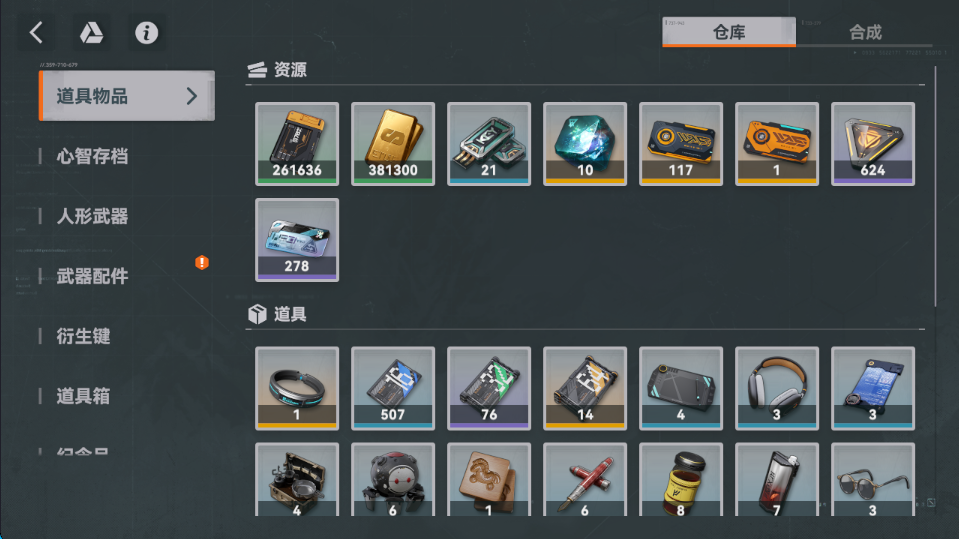The width and height of the screenshot is (959, 539).
Task: Select the handheld console item showing 4
Action: 681,388
